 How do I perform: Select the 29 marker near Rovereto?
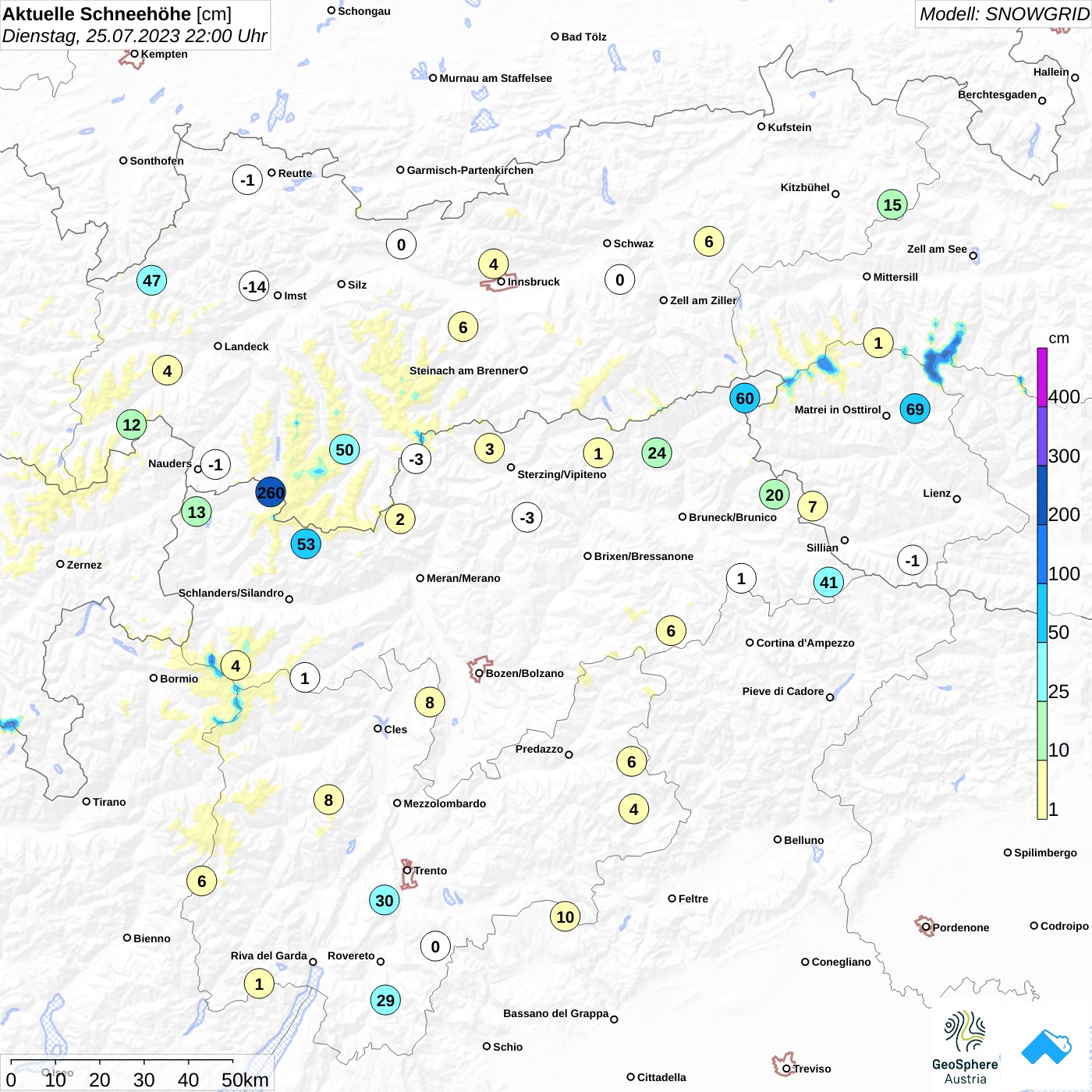(385, 1000)
